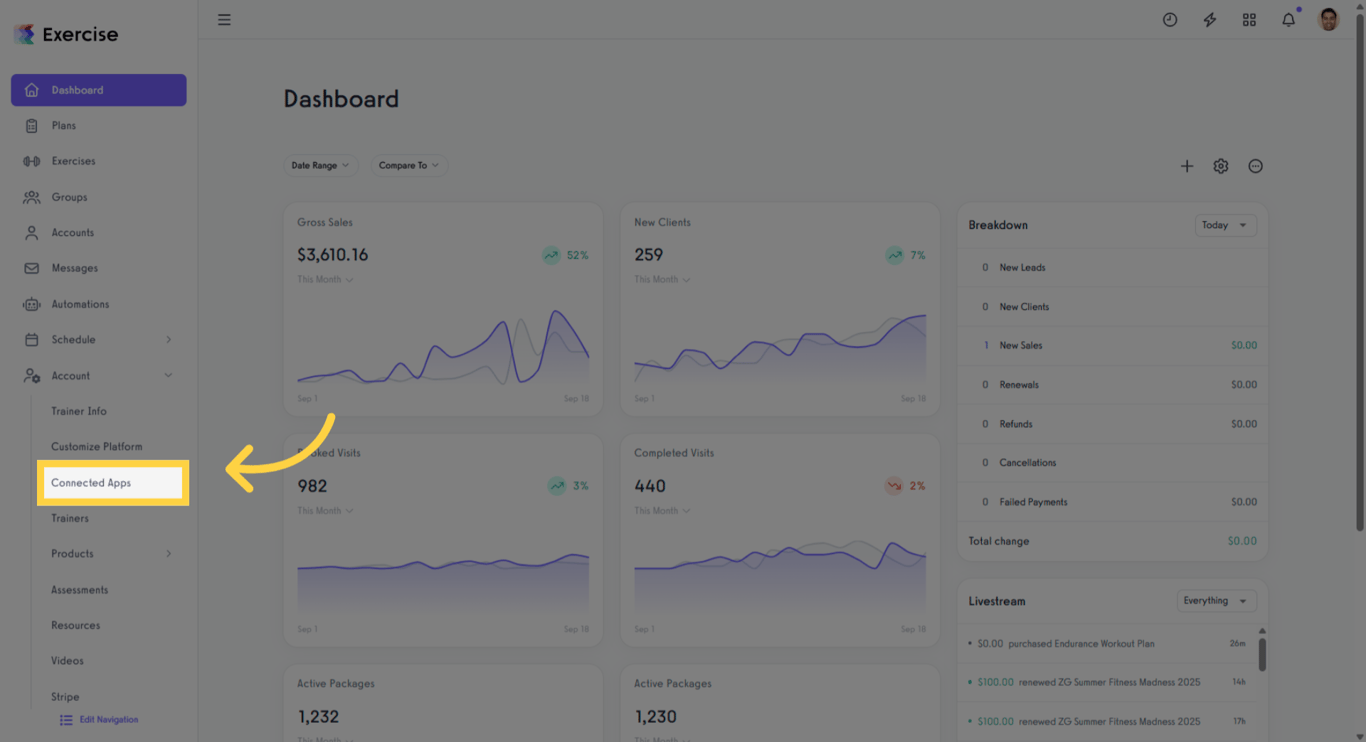The height and width of the screenshot is (742, 1366).
Task: Click the plus icon to add widget
Action: coord(1187,166)
